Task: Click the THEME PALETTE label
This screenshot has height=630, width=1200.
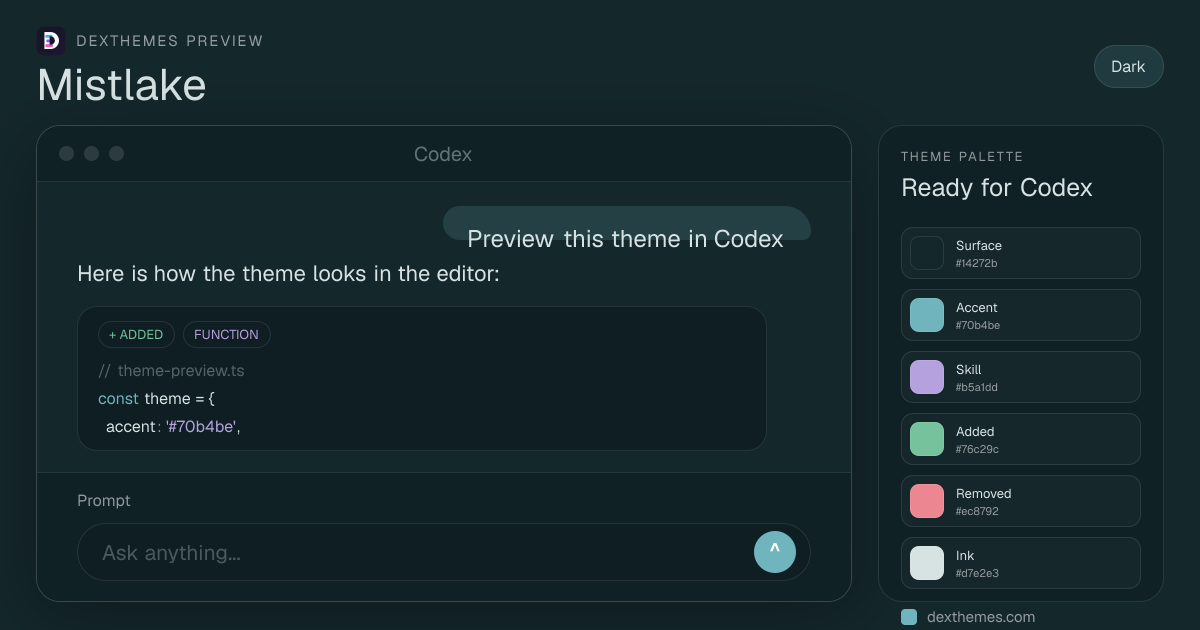Action: 962,157
